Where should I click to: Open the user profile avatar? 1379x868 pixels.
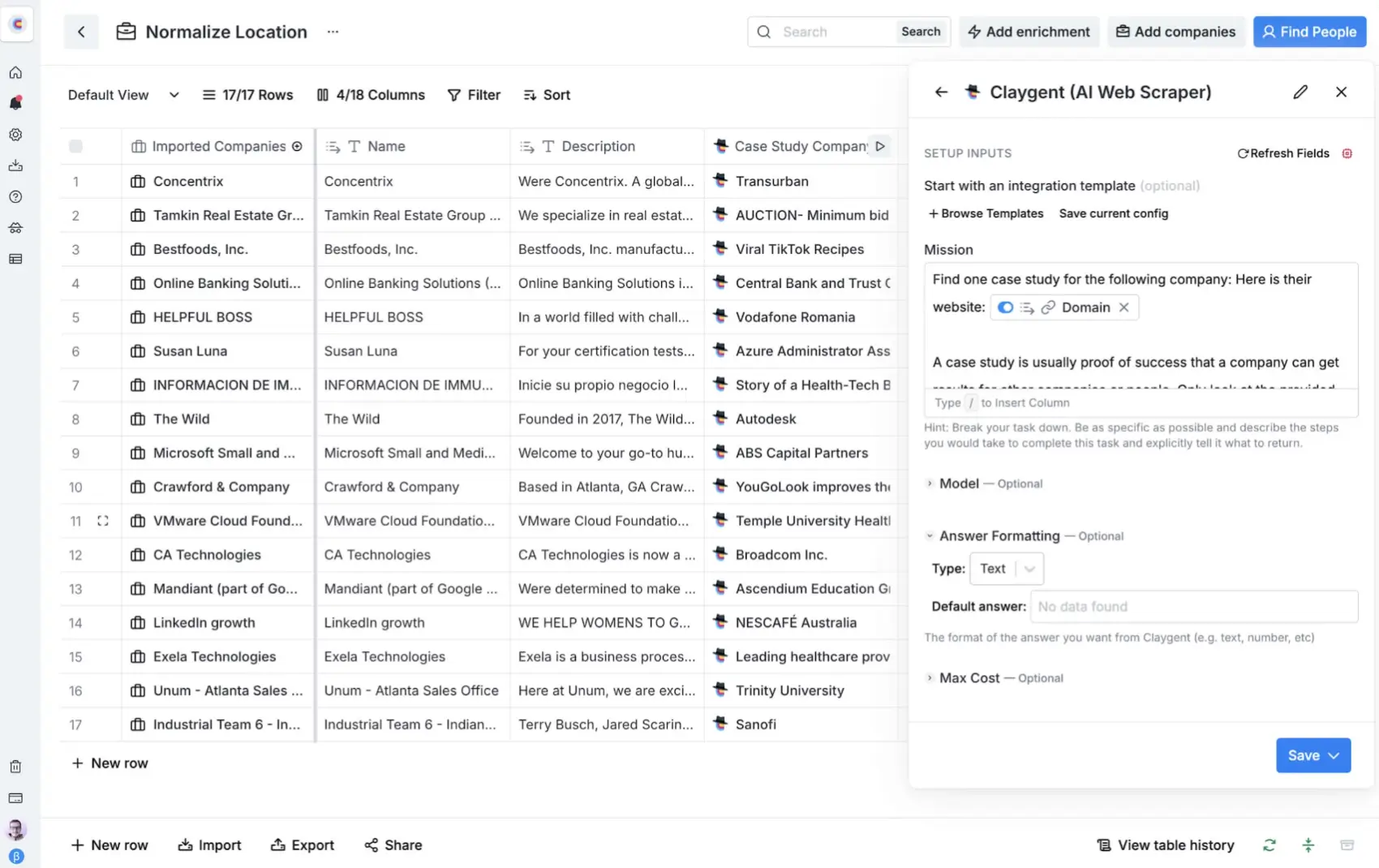(15, 829)
